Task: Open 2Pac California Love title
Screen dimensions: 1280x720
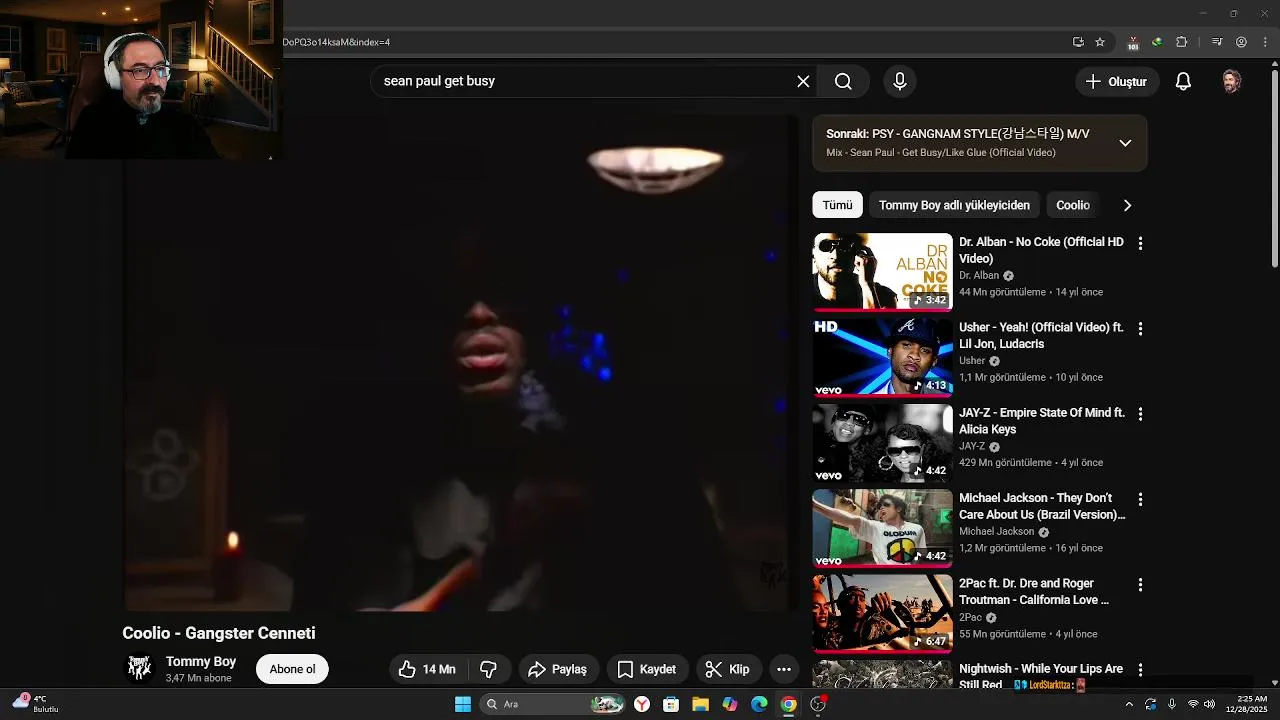Action: coord(1035,591)
